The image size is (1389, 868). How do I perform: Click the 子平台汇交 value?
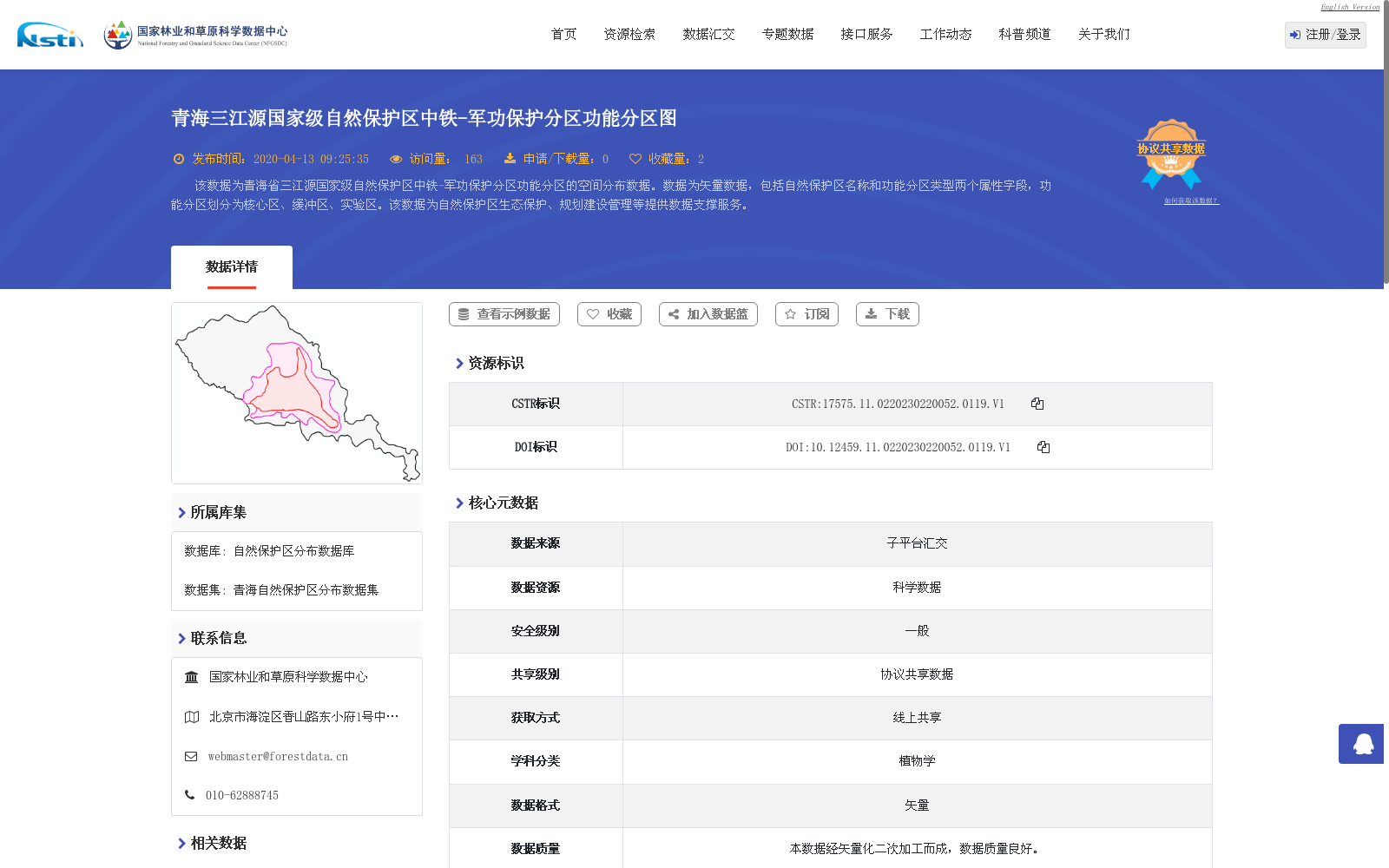click(x=917, y=543)
